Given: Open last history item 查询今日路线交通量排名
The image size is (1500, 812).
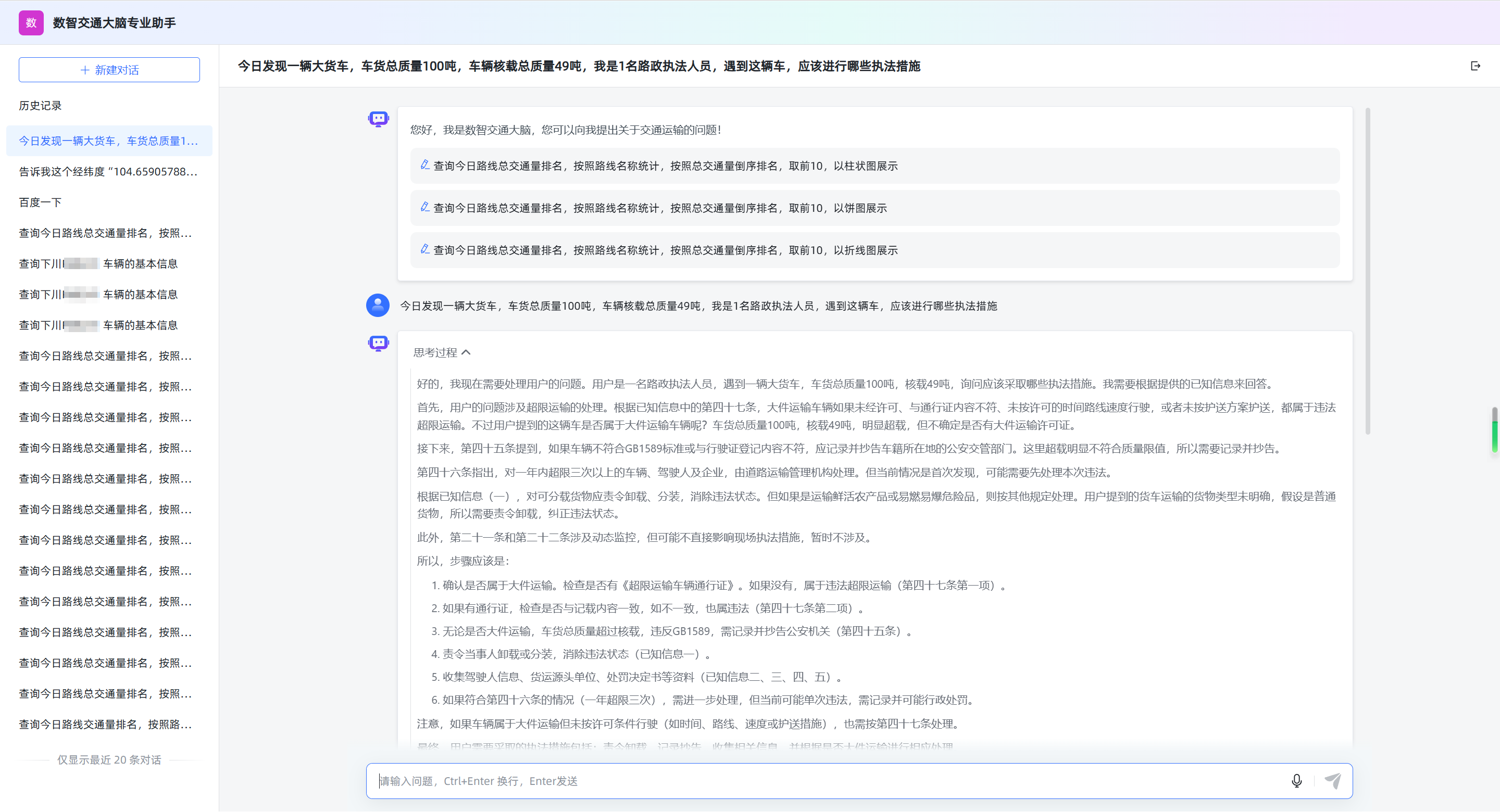Looking at the screenshot, I should [x=105, y=724].
